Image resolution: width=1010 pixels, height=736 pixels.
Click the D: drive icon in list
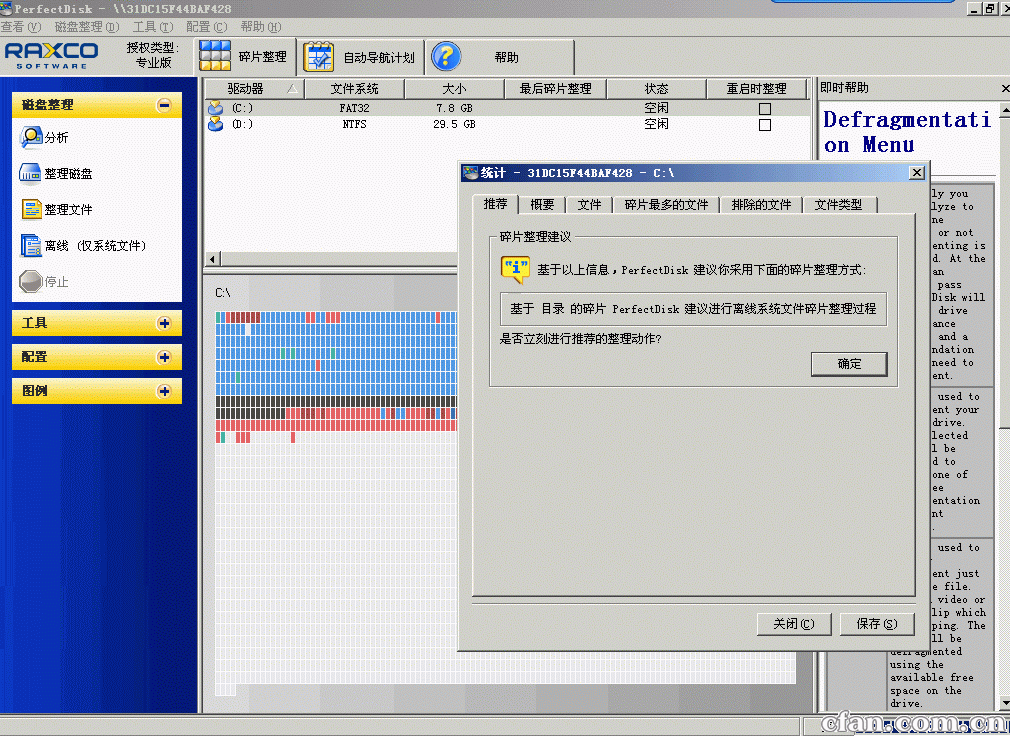pyautogui.click(x=216, y=124)
